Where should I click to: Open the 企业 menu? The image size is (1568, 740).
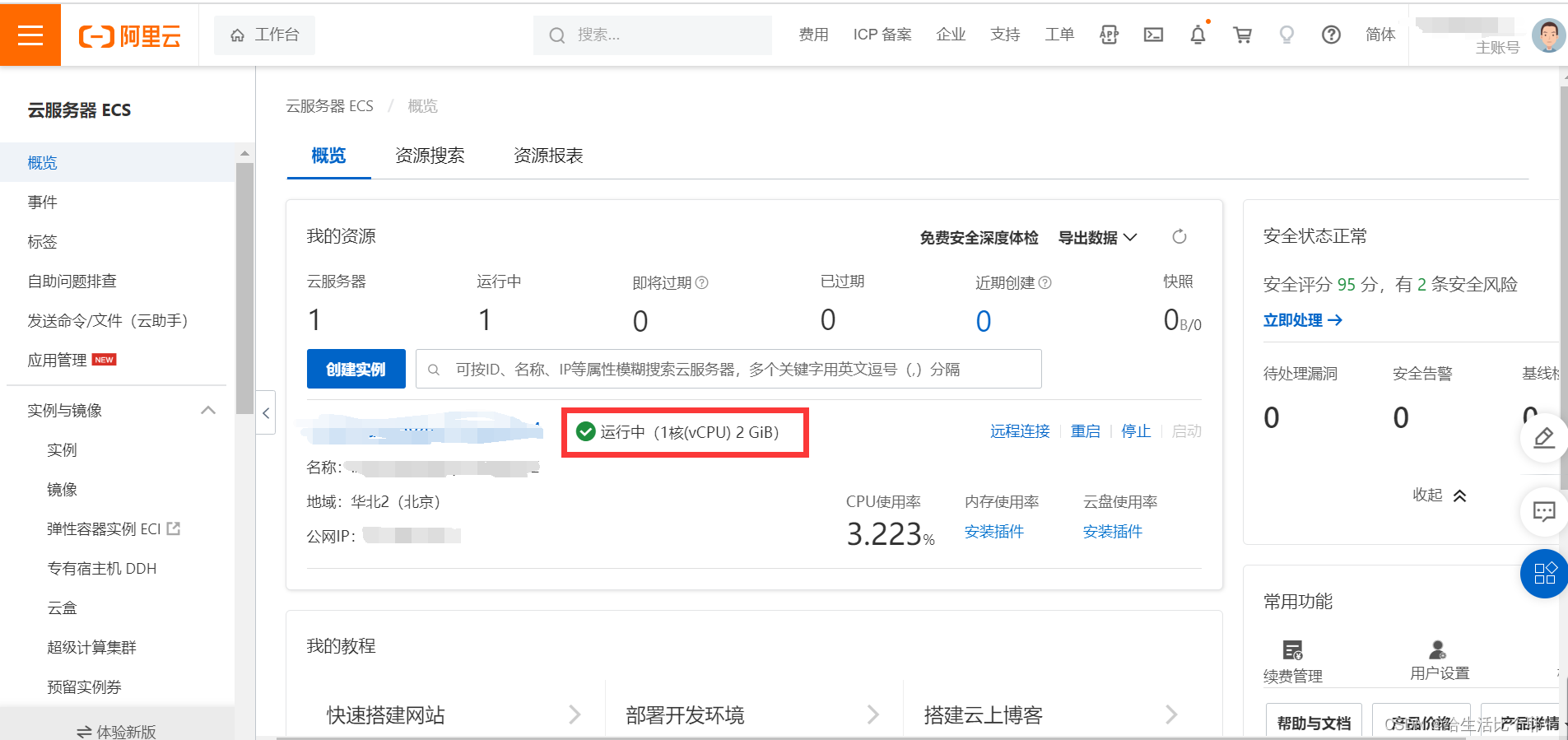(x=951, y=35)
